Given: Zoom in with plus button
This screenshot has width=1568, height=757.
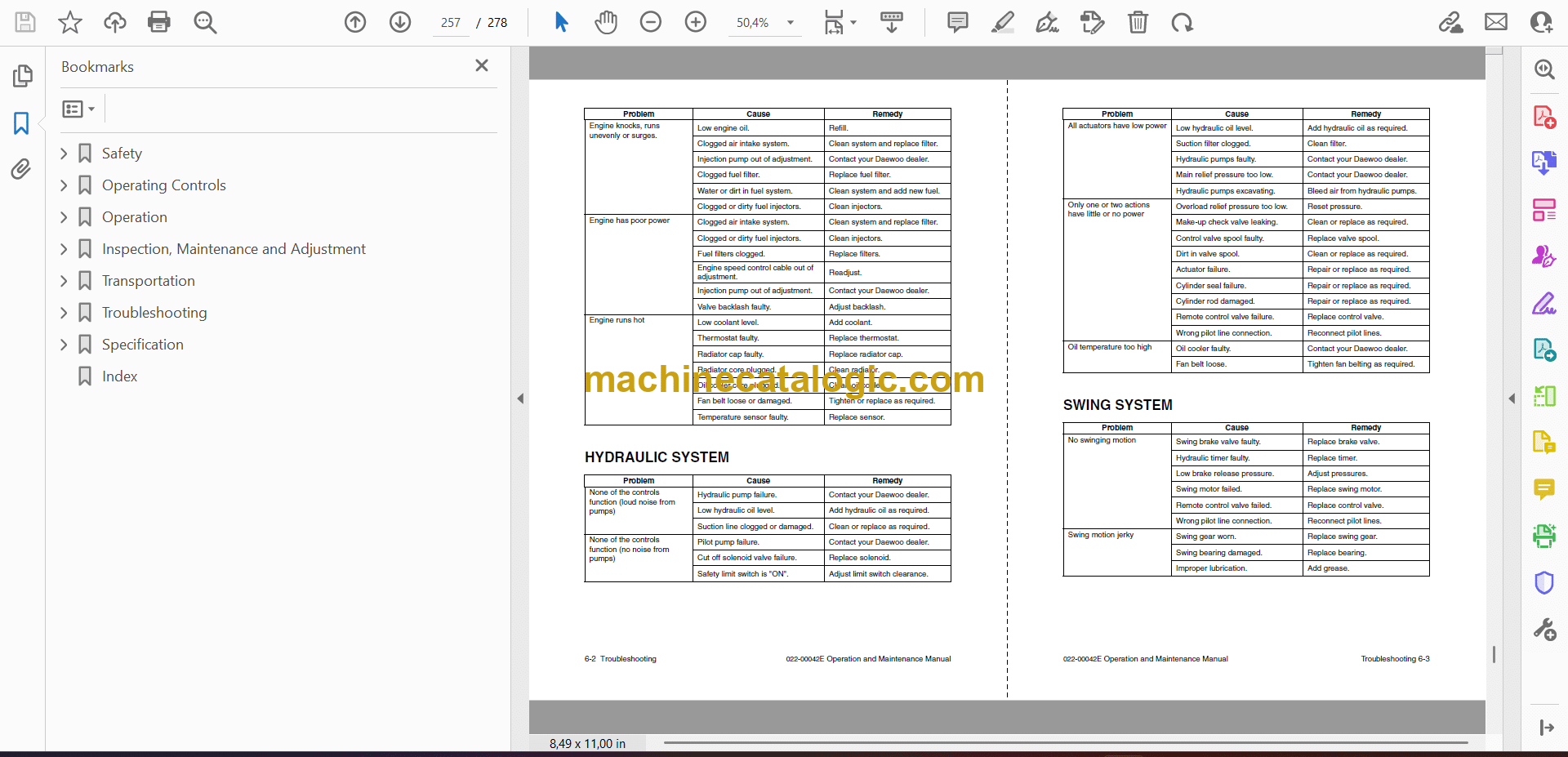Looking at the screenshot, I should [x=696, y=22].
